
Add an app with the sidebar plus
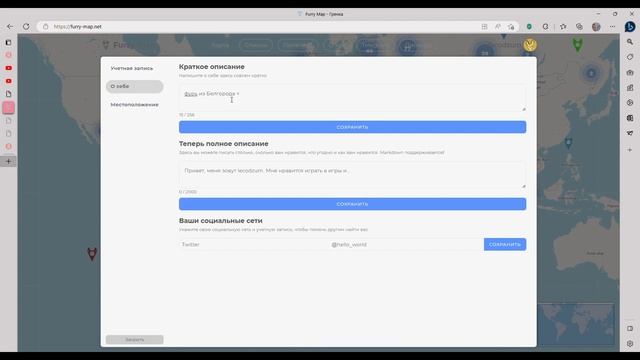point(630,150)
